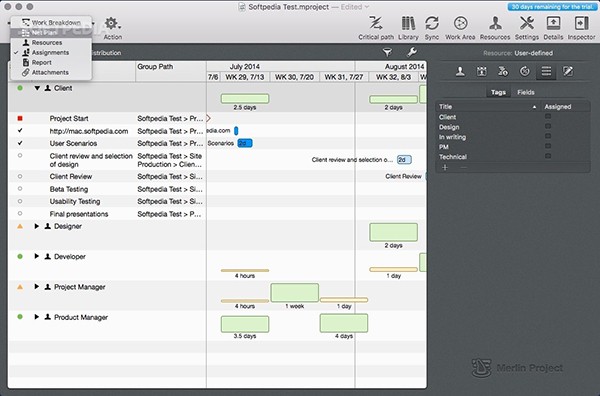Select the clock inspector tab icon
600x396 pixels.
coord(525,71)
